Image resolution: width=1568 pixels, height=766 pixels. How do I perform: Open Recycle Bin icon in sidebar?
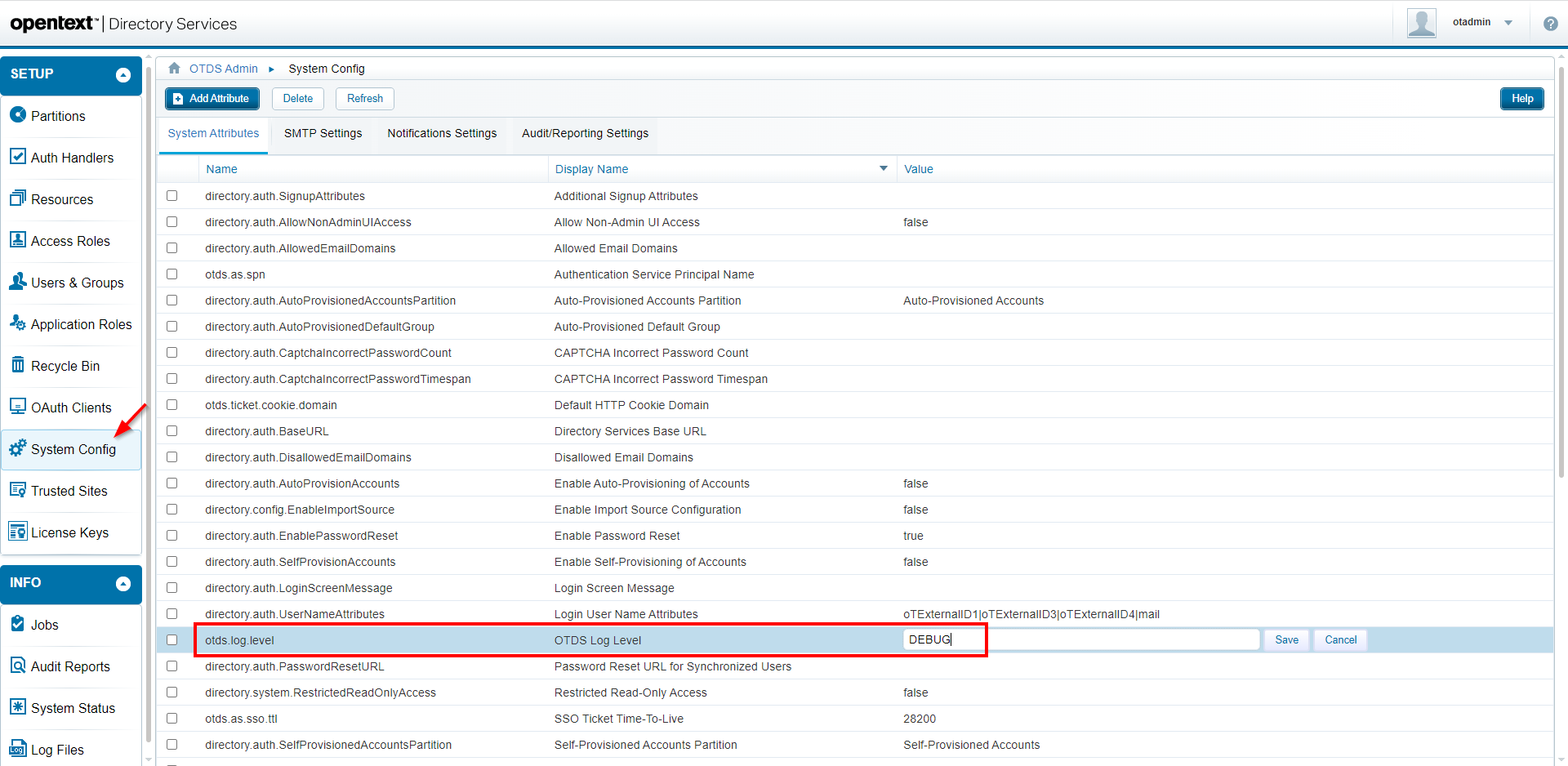(x=18, y=365)
